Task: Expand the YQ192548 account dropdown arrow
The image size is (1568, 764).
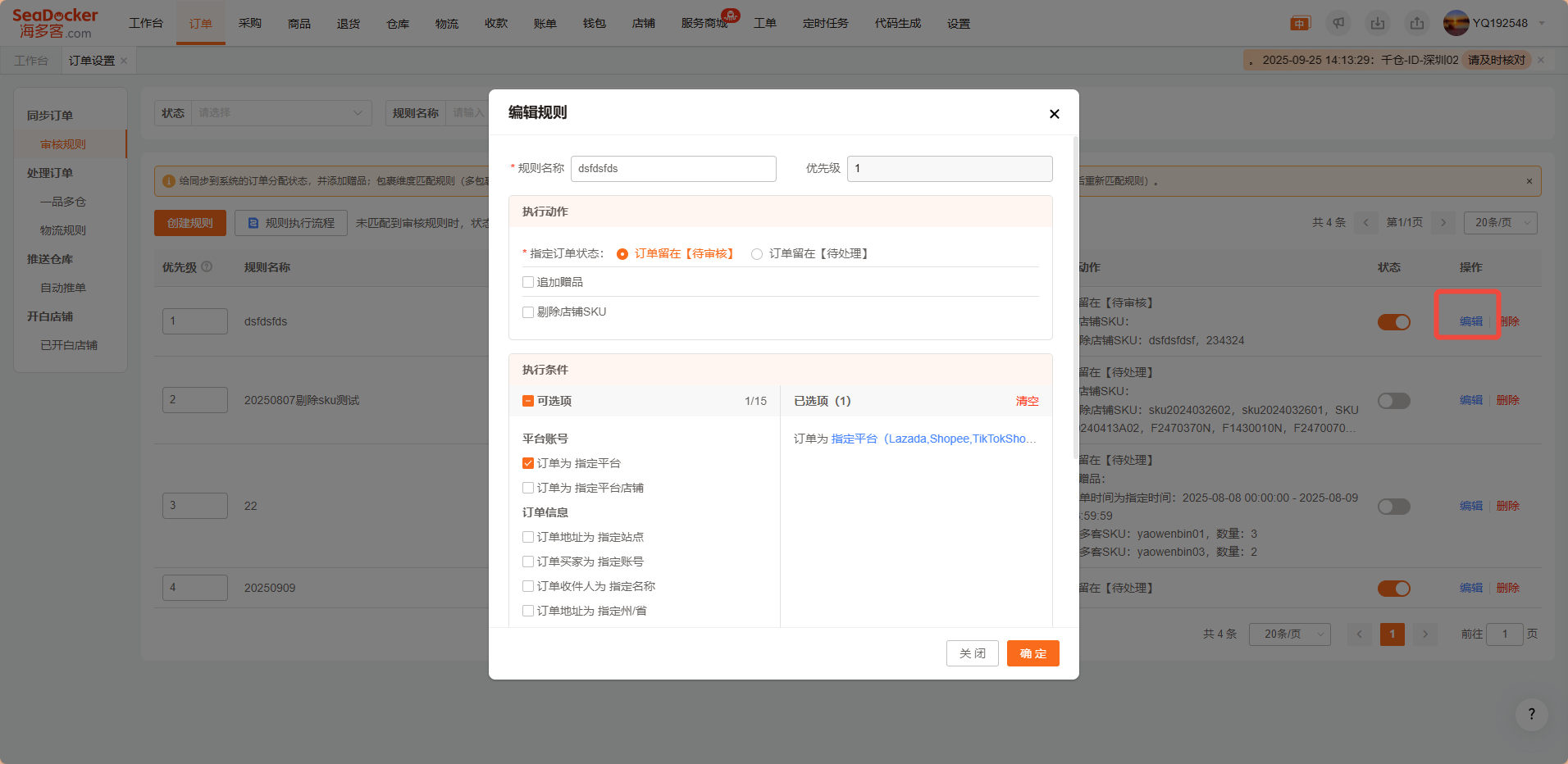Action: click(x=1542, y=23)
